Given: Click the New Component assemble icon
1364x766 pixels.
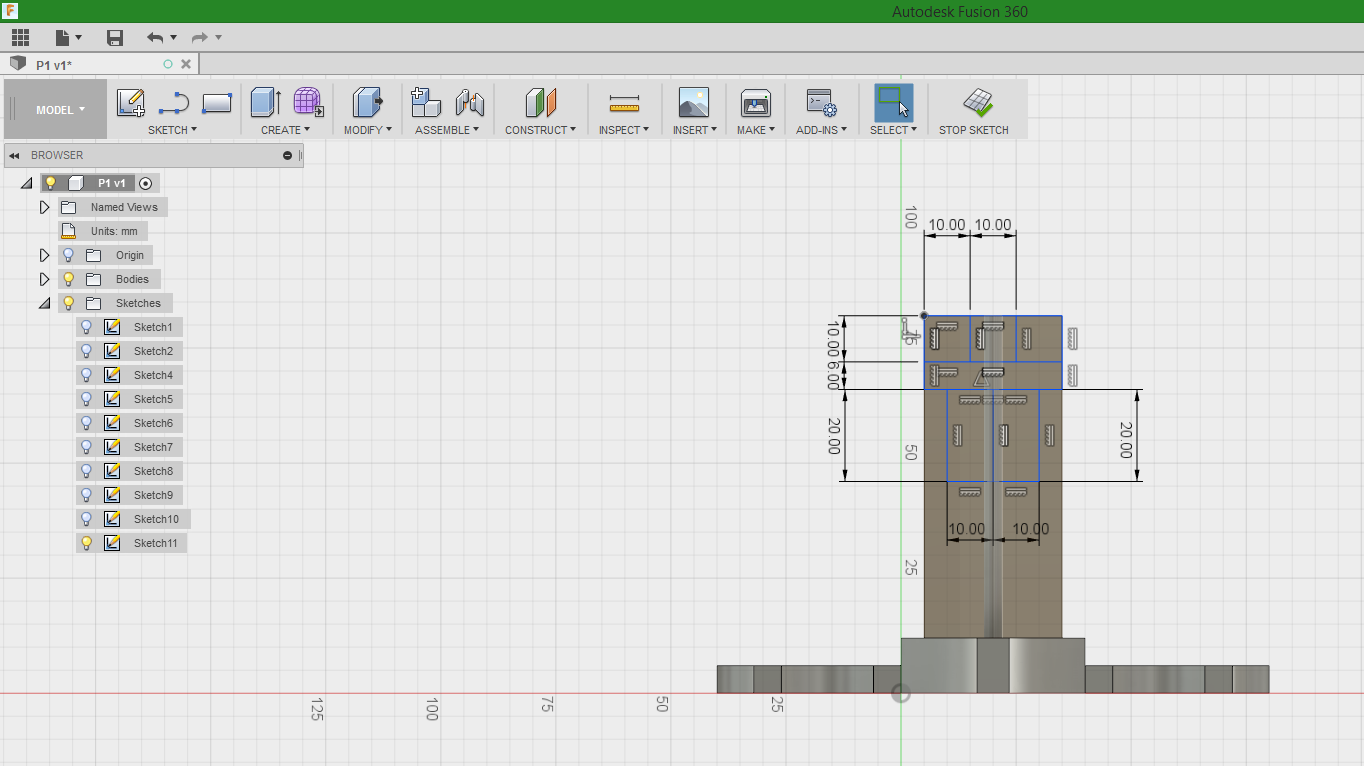Looking at the screenshot, I should 426,102.
